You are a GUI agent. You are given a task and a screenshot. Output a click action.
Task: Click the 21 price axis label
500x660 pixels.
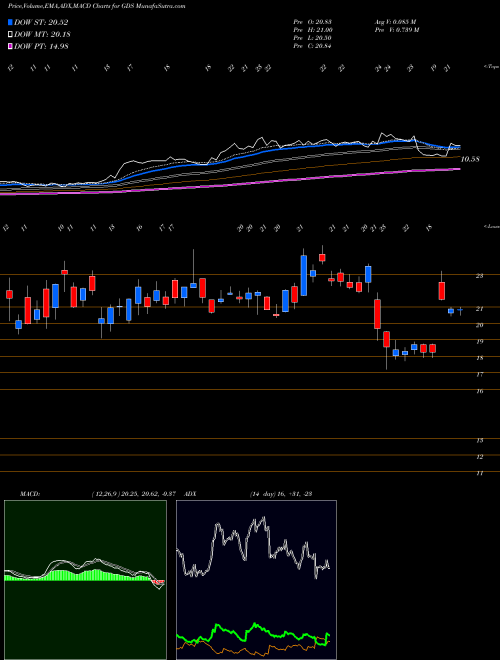[x=479, y=309]
